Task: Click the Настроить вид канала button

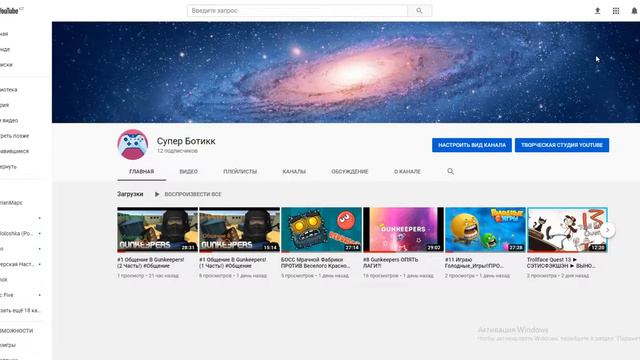Action: tap(472, 145)
